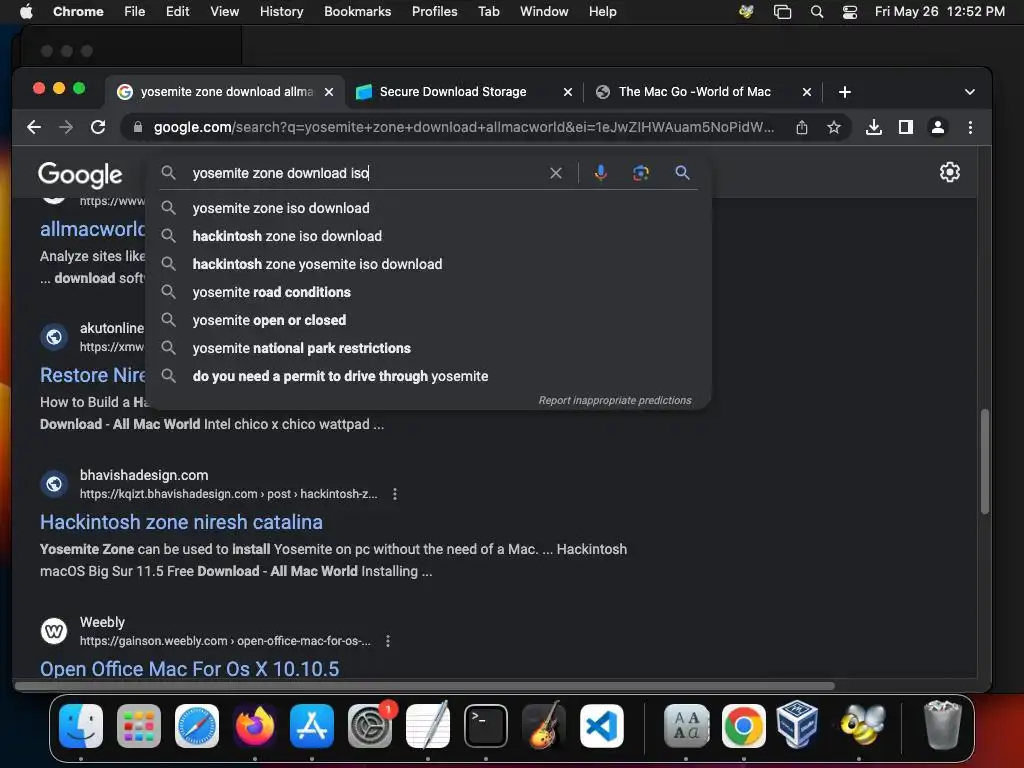This screenshot has width=1024, height=768.
Task: Choose the permit to drive through yosemite suggestion
Action: point(428,377)
